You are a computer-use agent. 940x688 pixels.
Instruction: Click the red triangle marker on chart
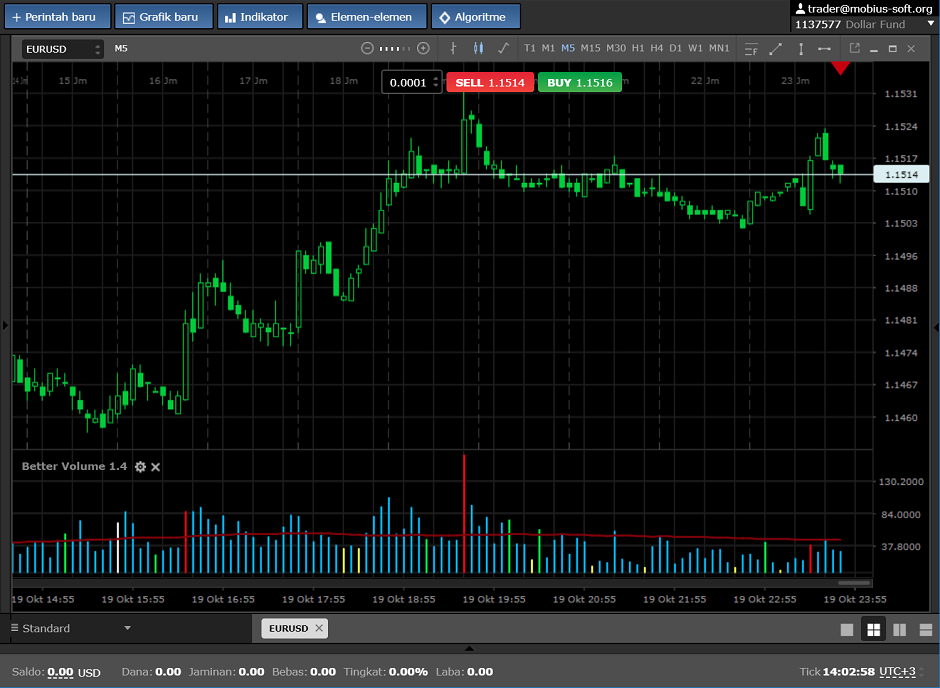pos(840,68)
